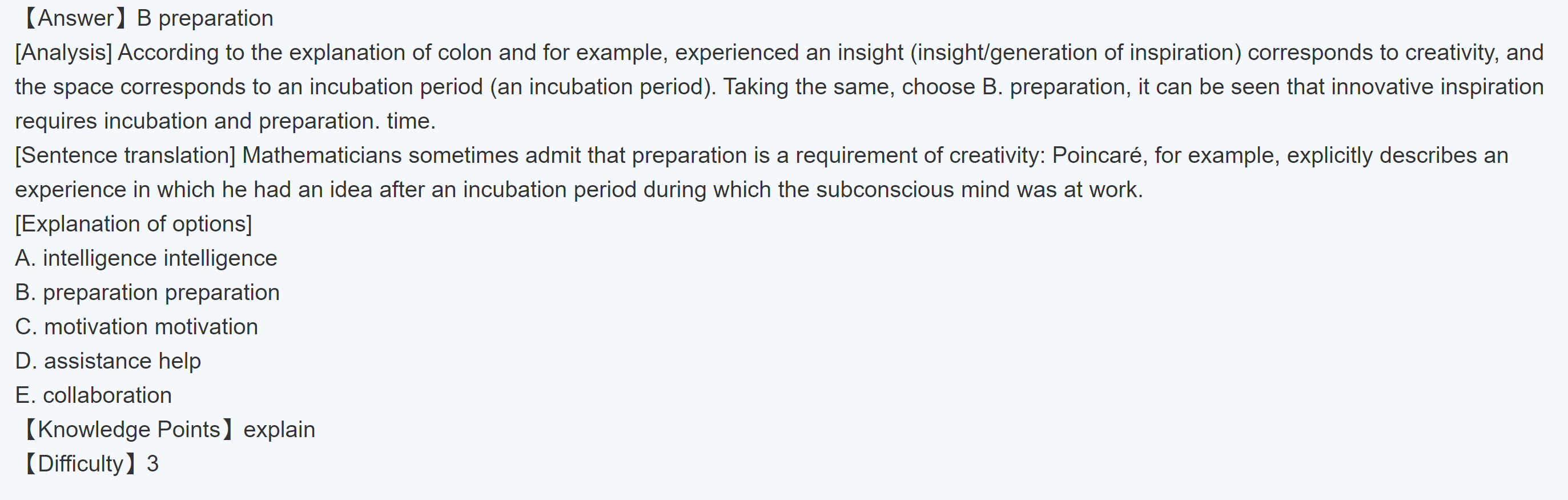Click the word "explain" after Knowledge Points

coord(279,430)
